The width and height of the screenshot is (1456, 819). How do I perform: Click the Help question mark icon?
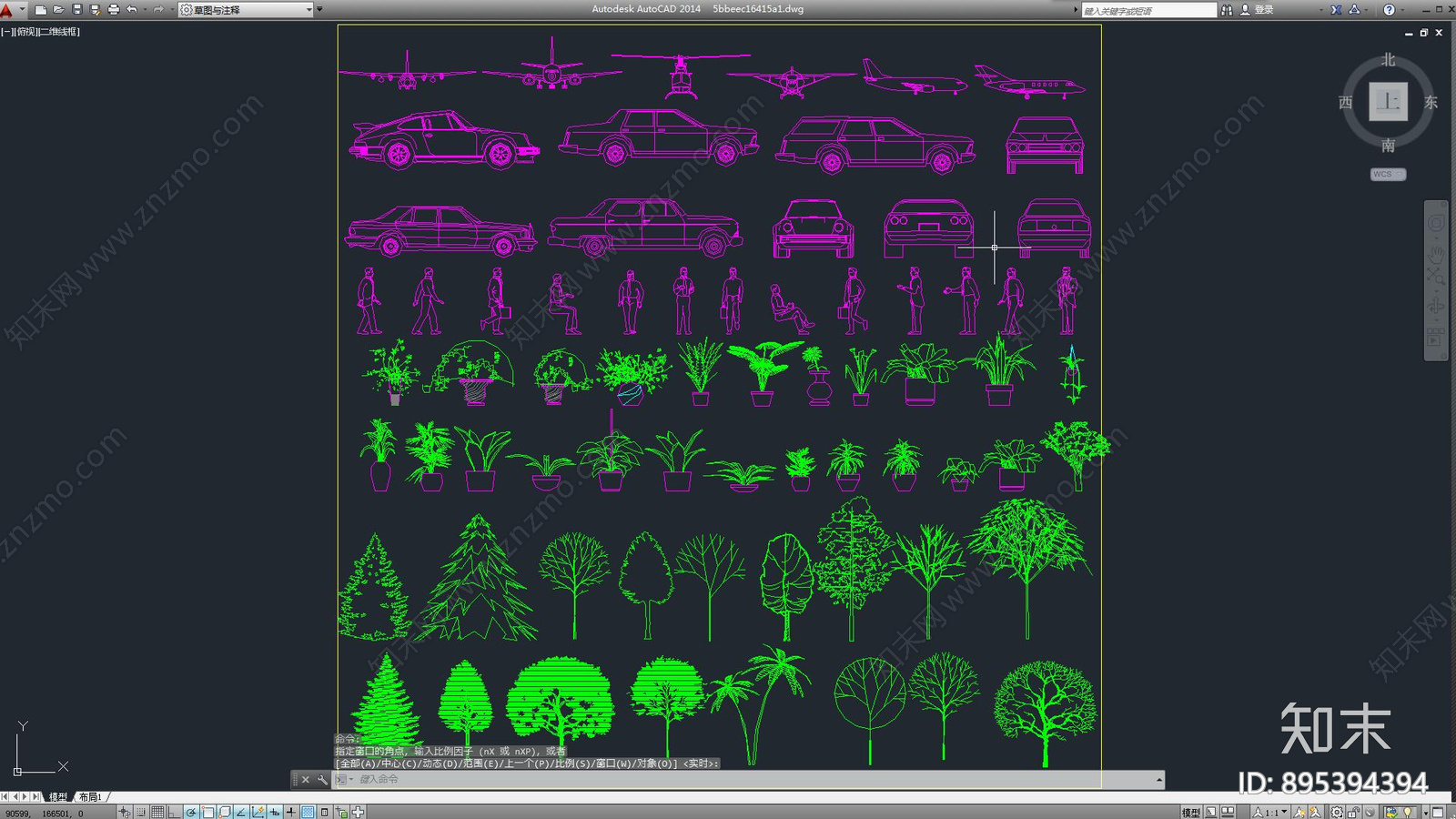tap(1389, 10)
